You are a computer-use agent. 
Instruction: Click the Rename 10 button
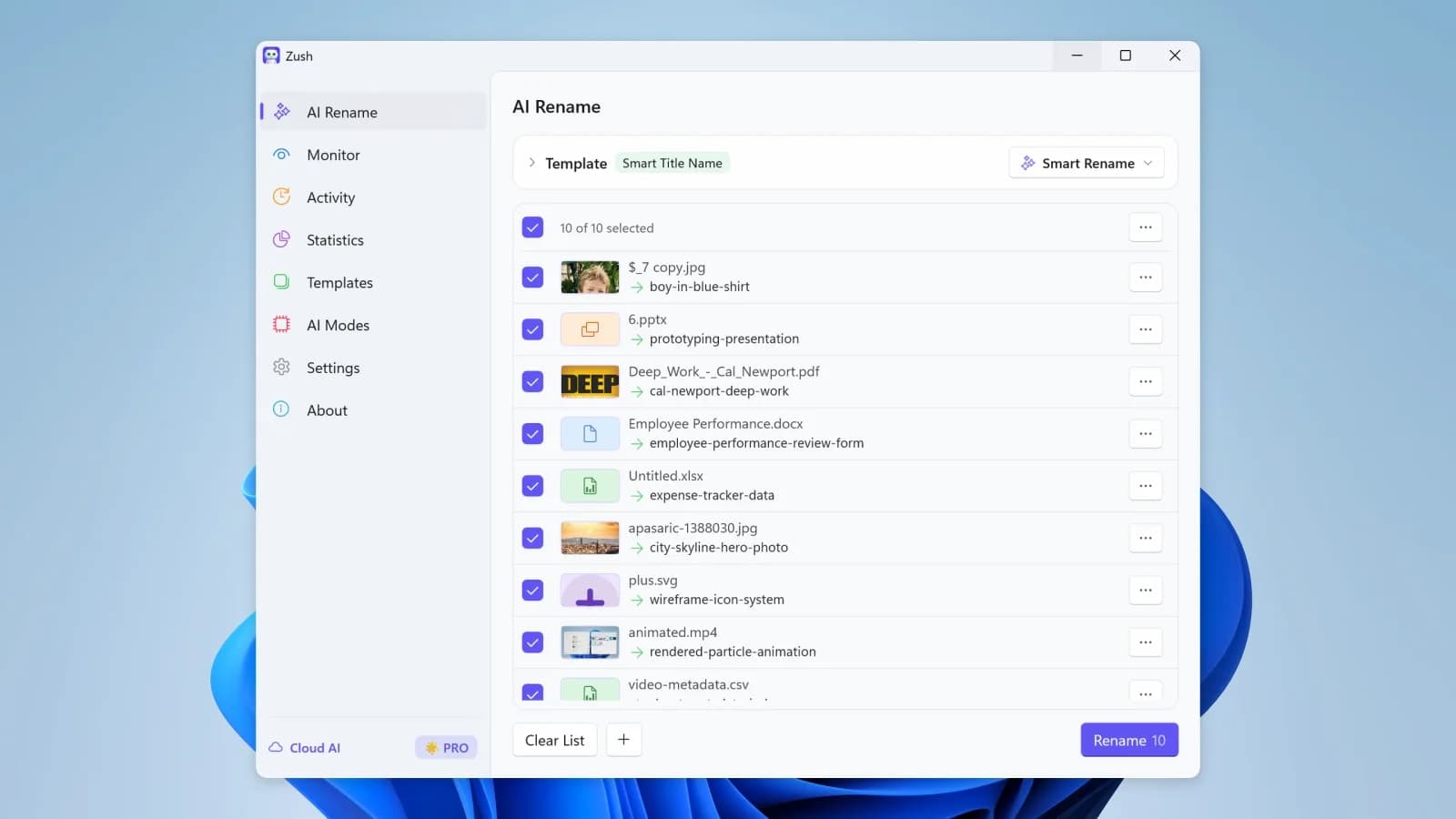click(x=1129, y=740)
